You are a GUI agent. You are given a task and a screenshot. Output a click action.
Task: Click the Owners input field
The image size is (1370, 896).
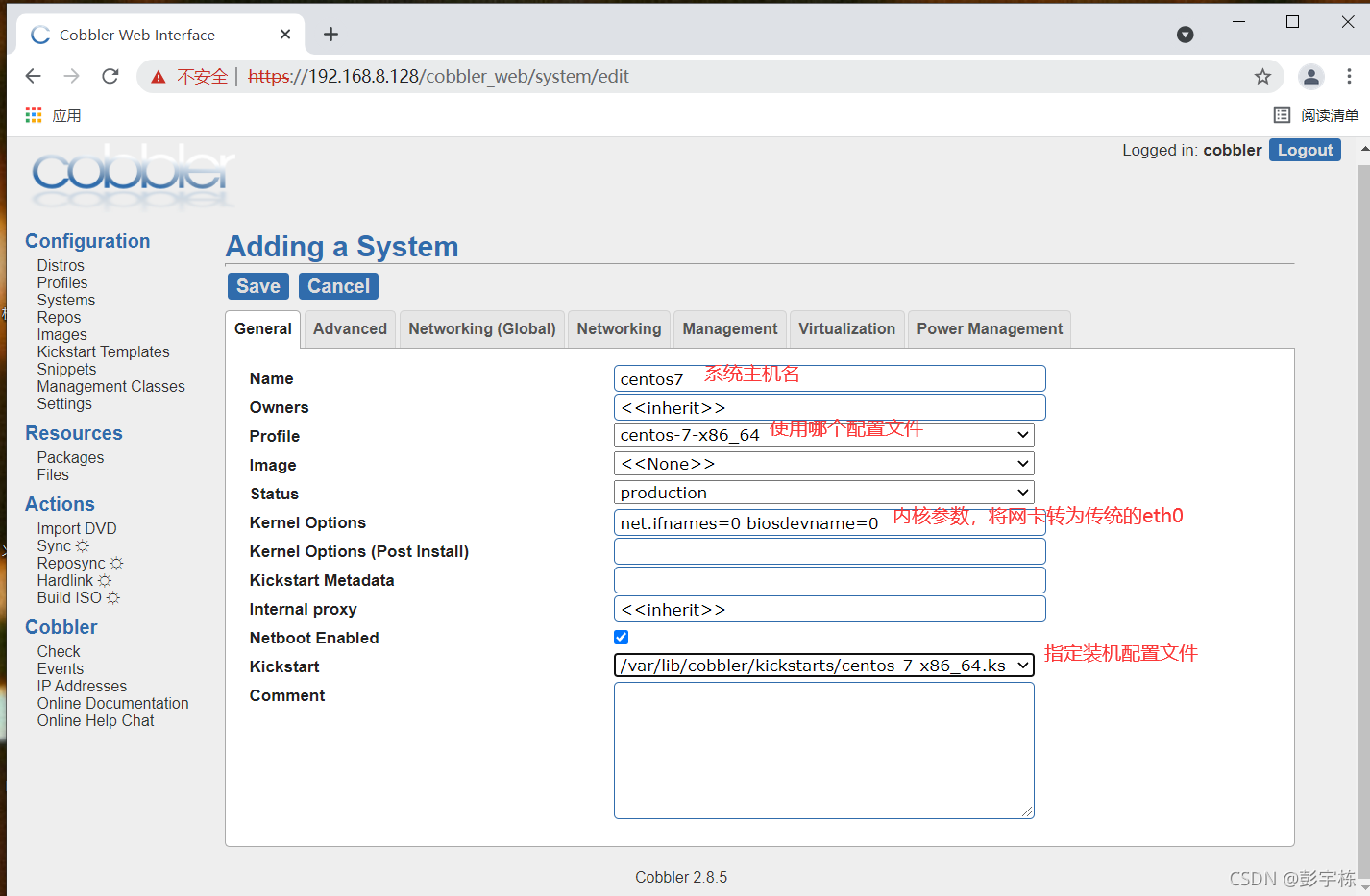click(830, 407)
